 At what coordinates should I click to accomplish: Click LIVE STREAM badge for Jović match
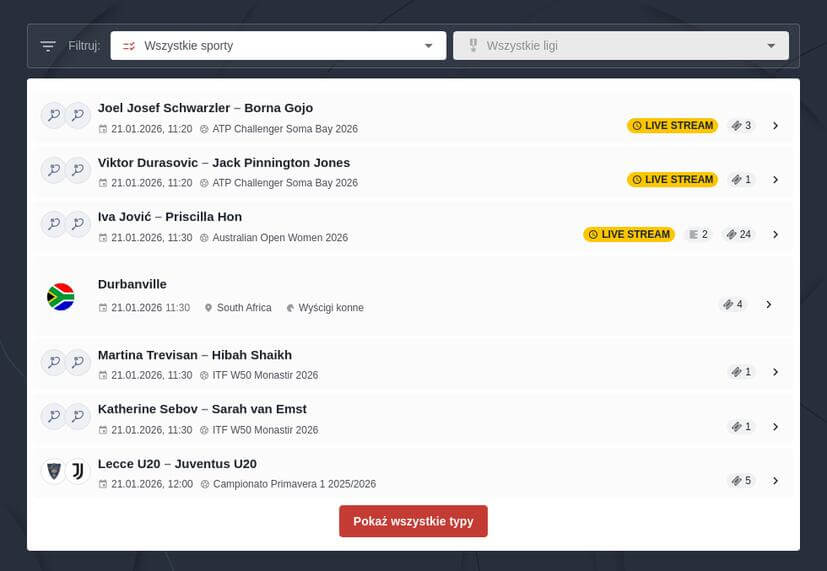629,235
